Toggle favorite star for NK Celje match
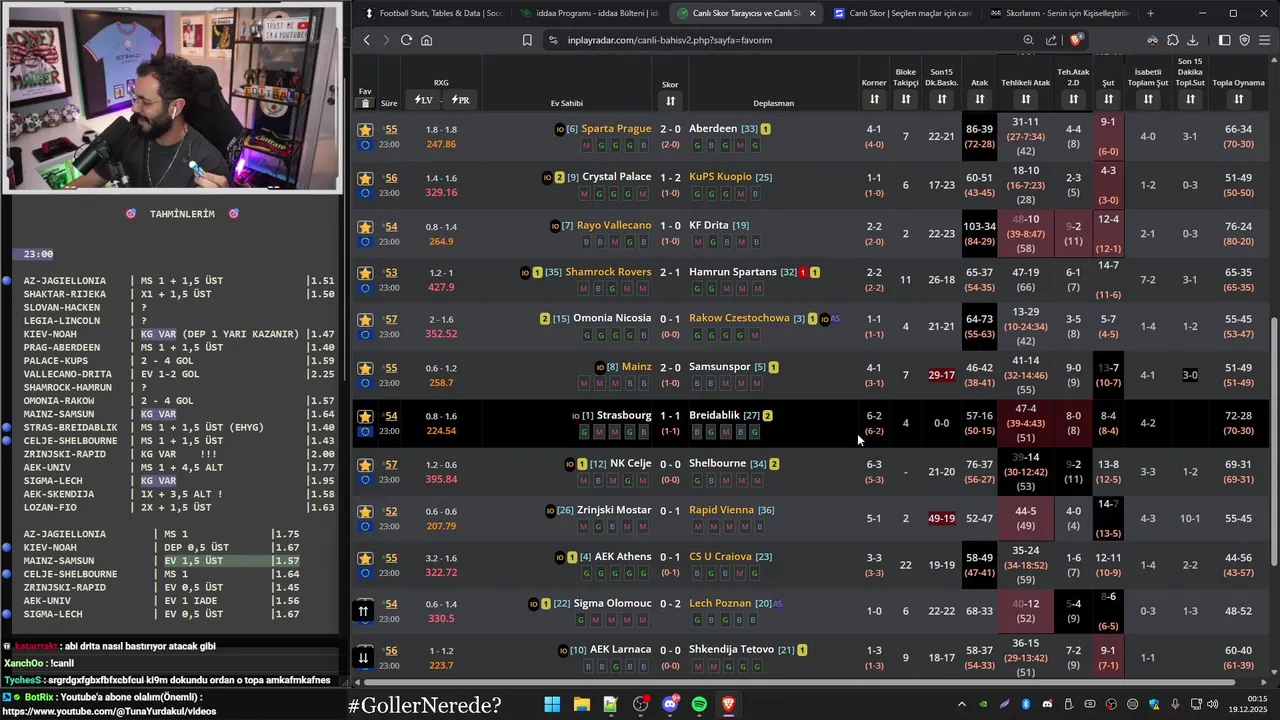 (x=365, y=465)
